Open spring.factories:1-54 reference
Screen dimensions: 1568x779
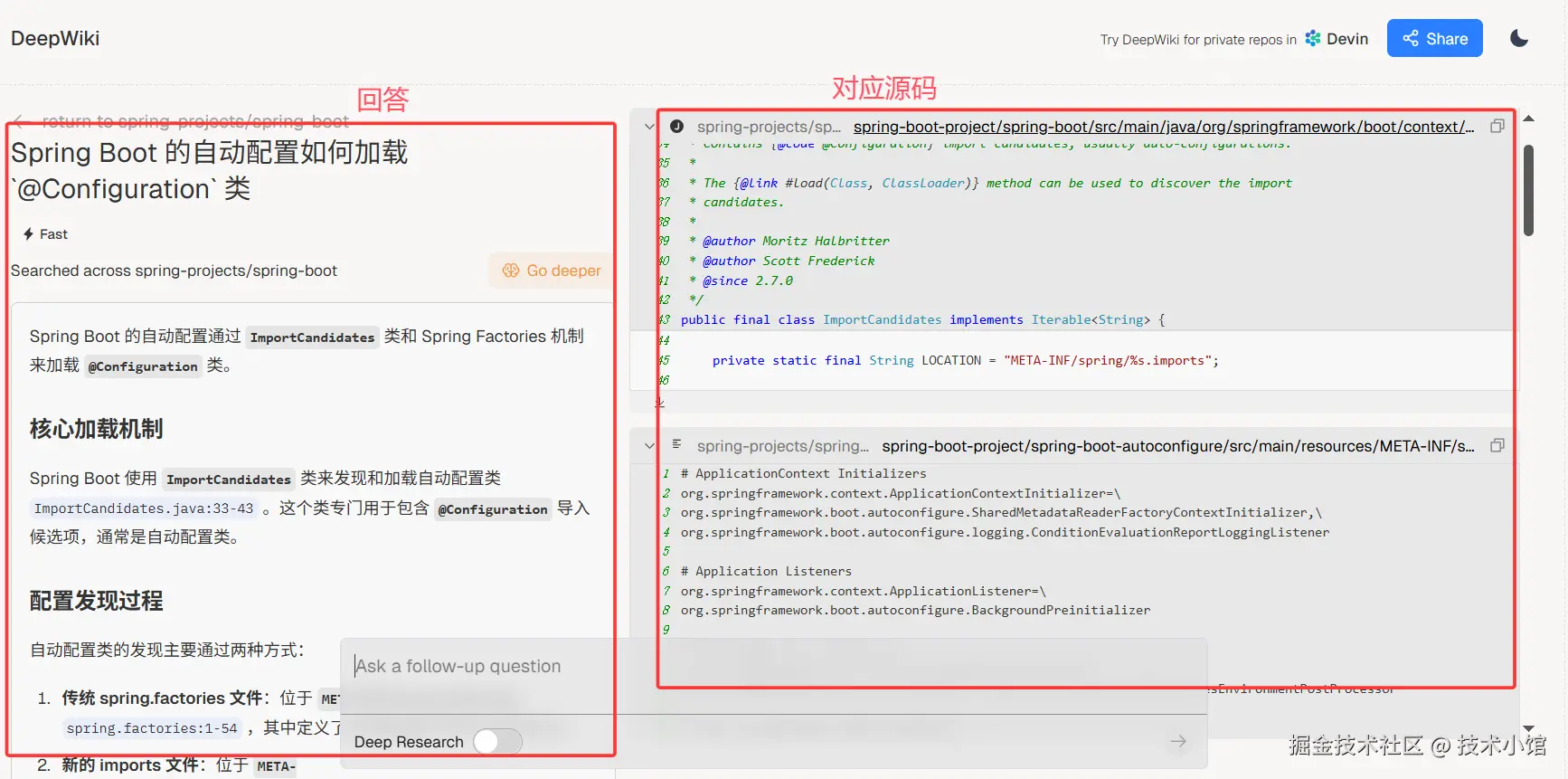[x=152, y=728]
